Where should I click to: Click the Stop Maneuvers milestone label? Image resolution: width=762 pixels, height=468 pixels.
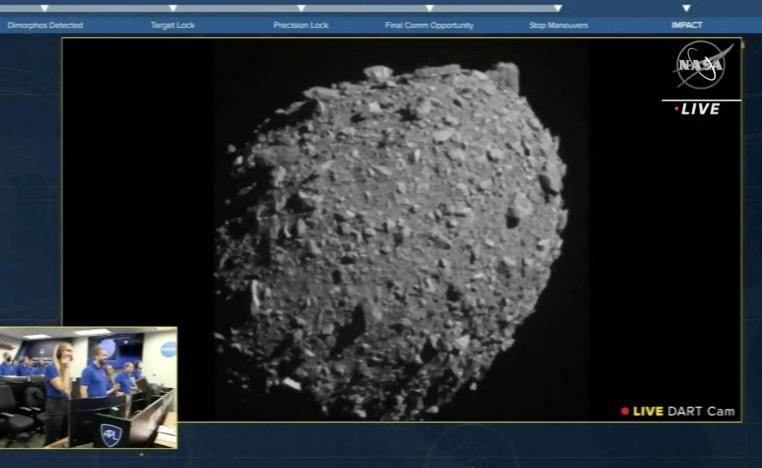click(x=558, y=25)
